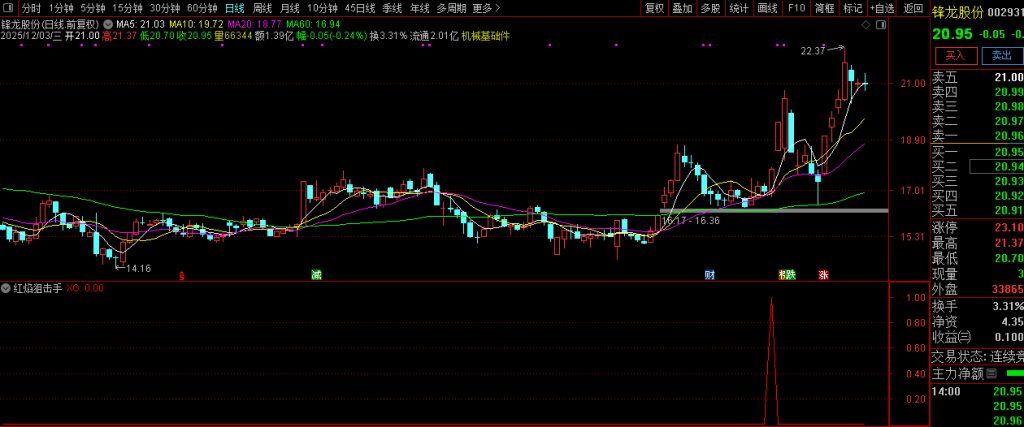
Task: Click the 涨 marker on timeline
Action: pyautogui.click(x=824, y=276)
